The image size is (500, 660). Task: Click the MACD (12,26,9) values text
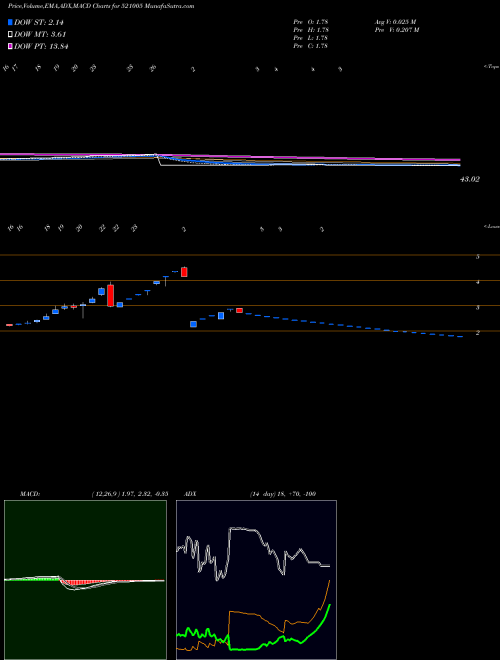(x=130, y=494)
